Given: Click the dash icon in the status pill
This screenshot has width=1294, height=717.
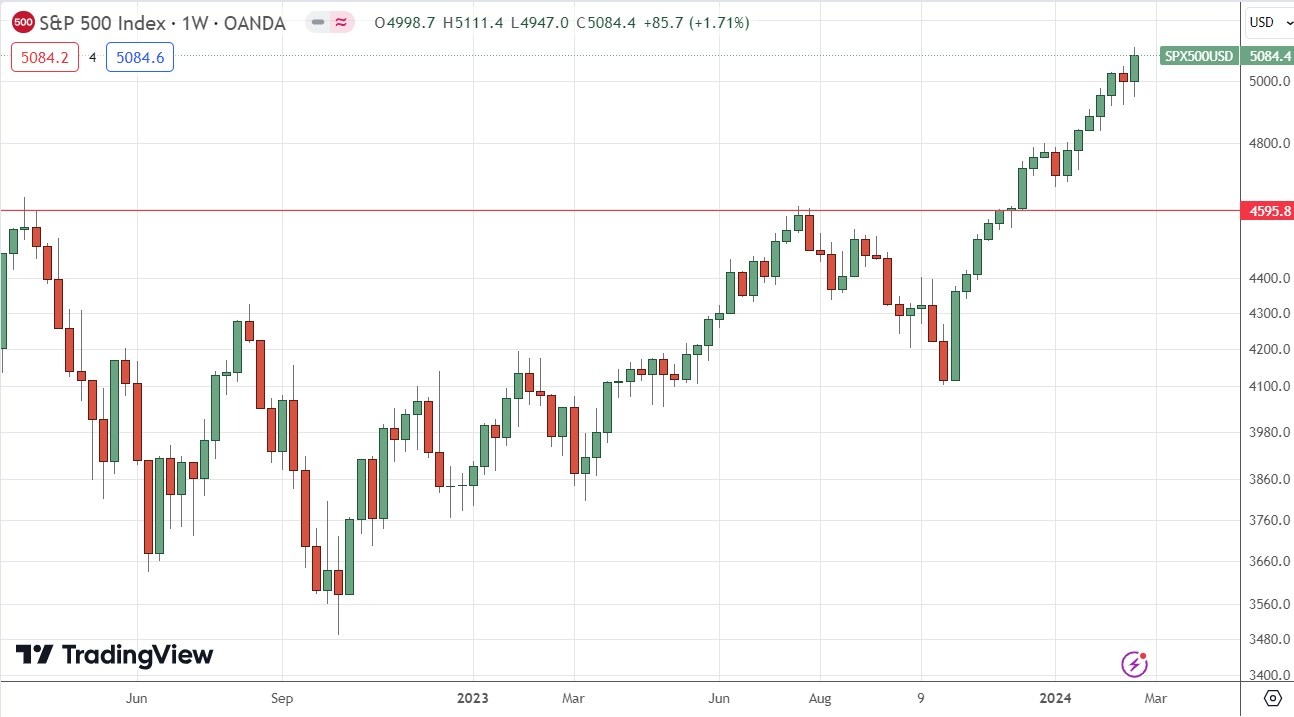Looking at the screenshot, I should pyautogui.click(x=317, y=22).
